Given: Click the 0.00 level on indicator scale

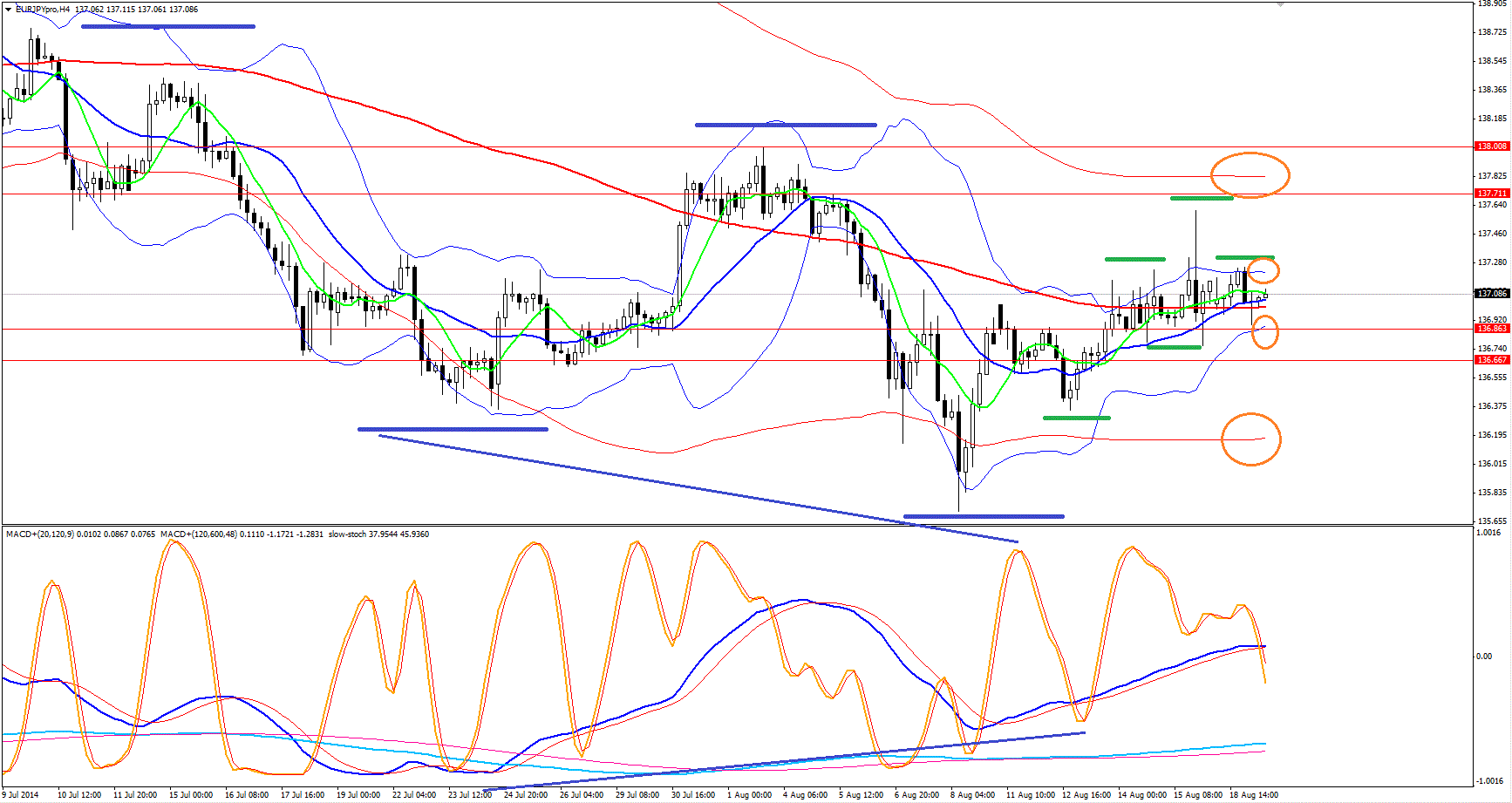Looking at the screenshot, I should [x=1482, y=657].
